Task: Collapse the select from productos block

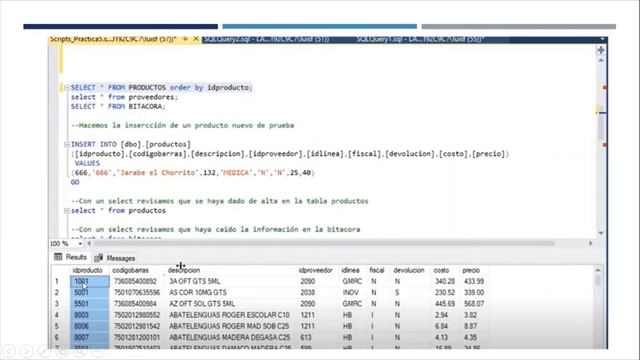Action: [67, 211]
